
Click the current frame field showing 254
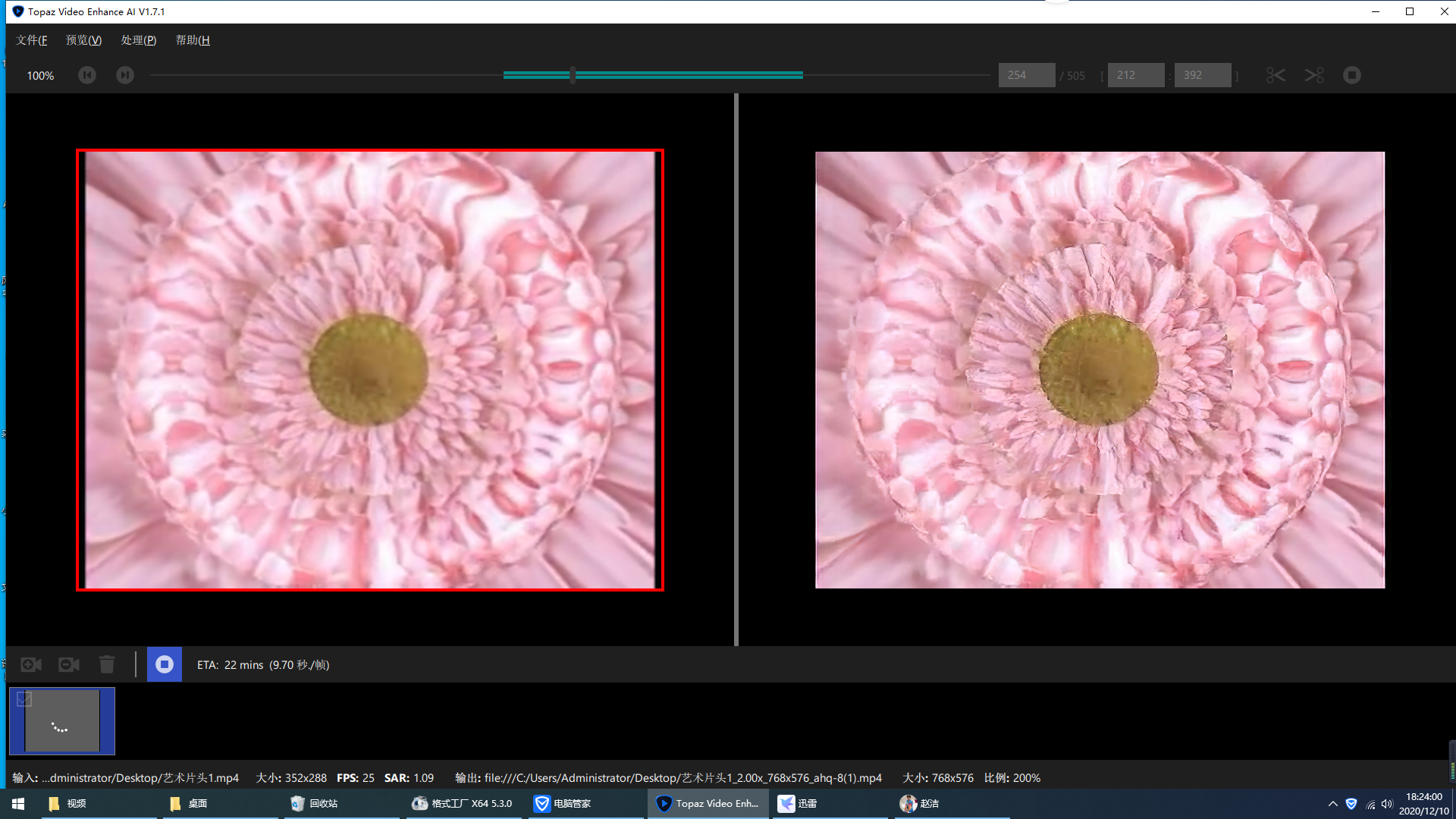pyautogui.click(x=1027, y=75)
